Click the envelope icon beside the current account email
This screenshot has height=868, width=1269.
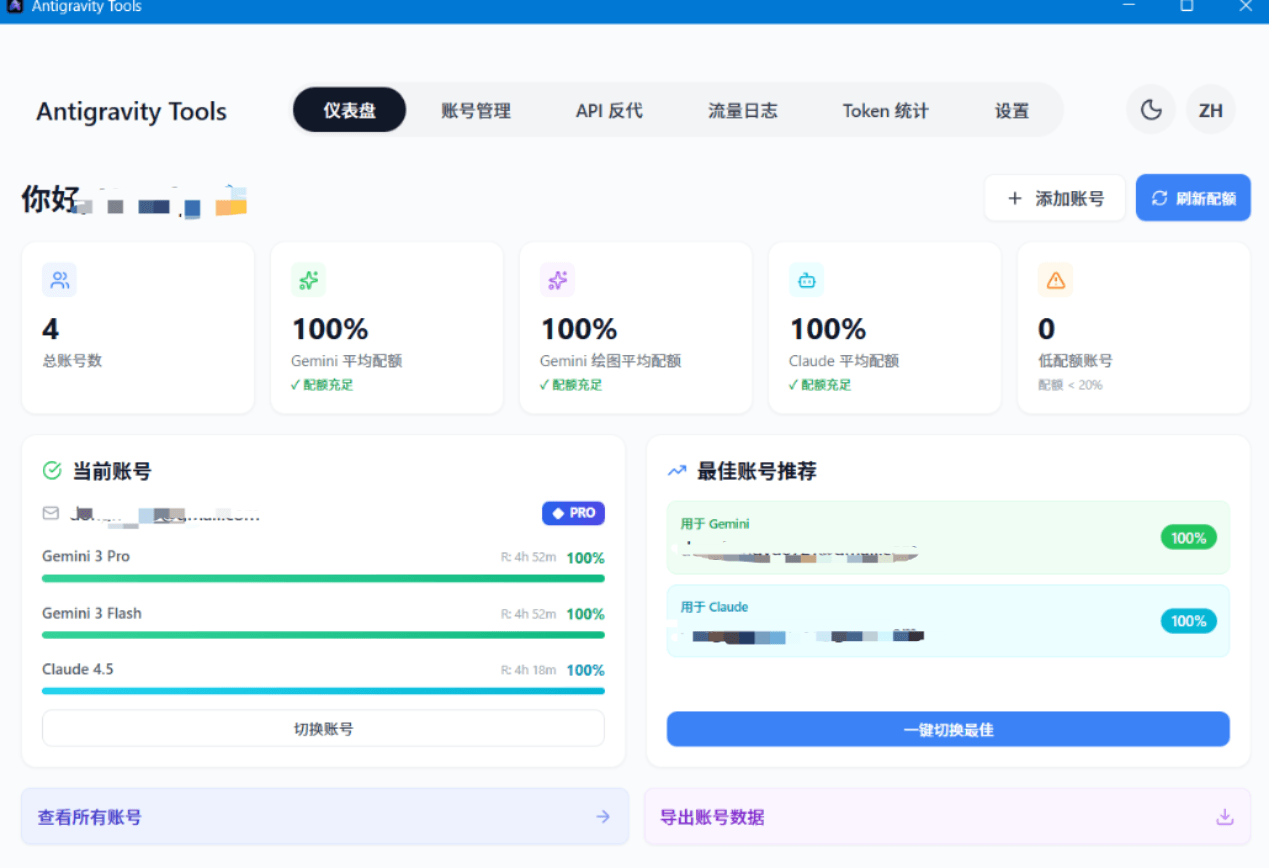click(50, 513)
